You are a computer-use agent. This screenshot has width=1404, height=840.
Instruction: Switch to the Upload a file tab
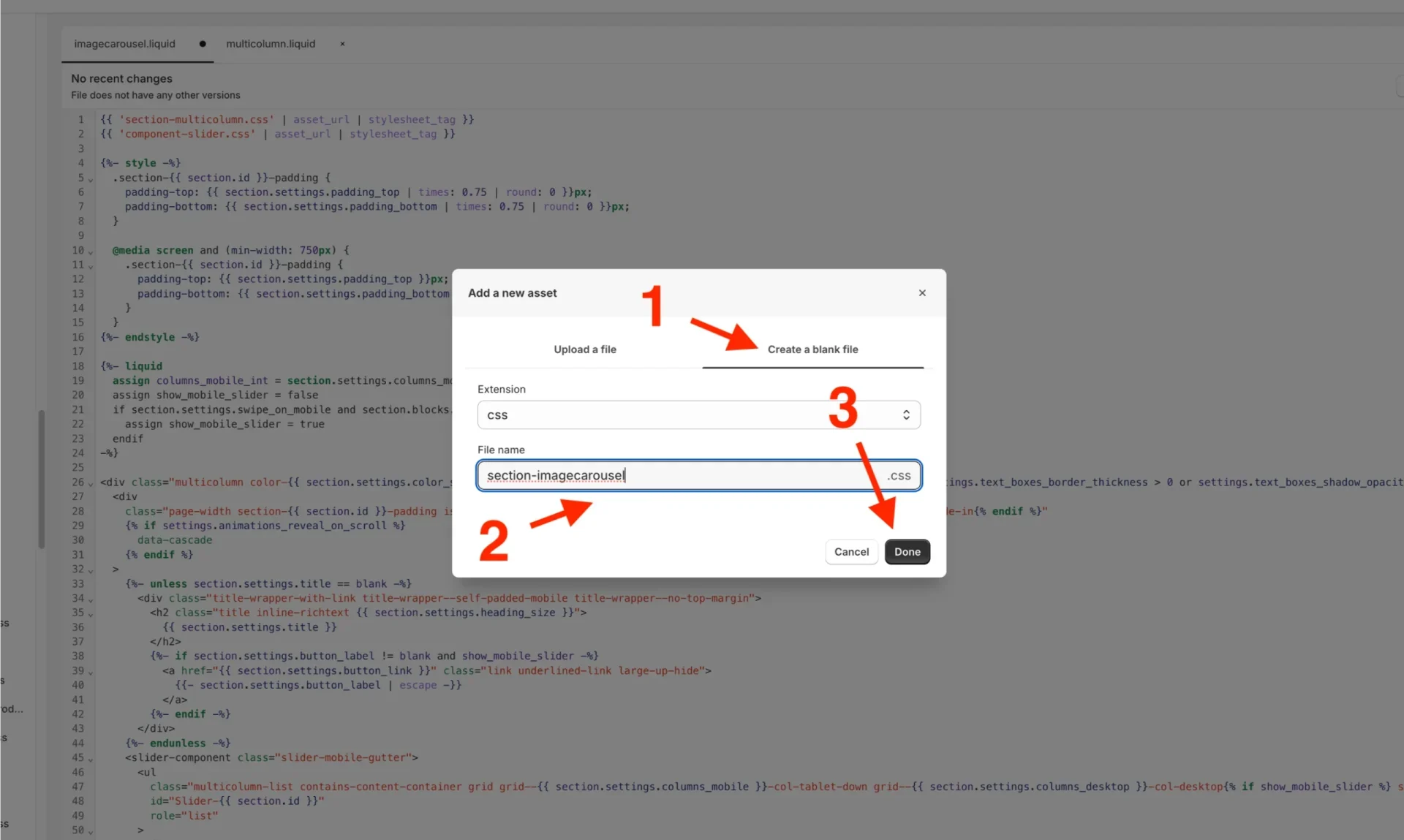pyautogui.click(x=584, y=349)
